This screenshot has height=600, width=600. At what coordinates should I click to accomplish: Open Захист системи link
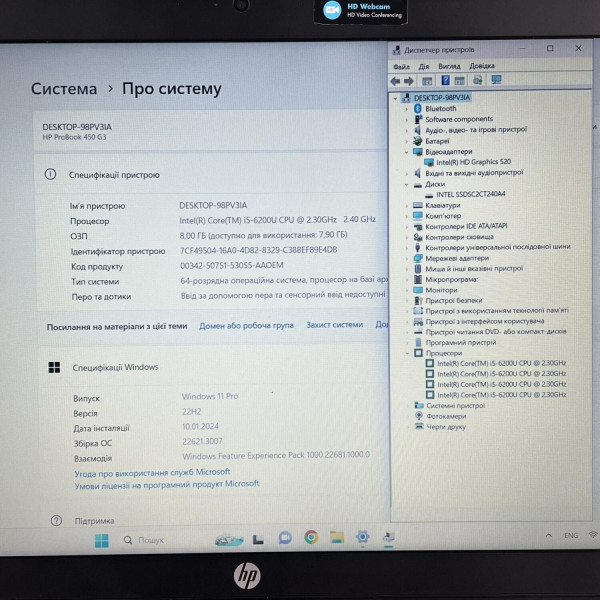tap(334, 324)
